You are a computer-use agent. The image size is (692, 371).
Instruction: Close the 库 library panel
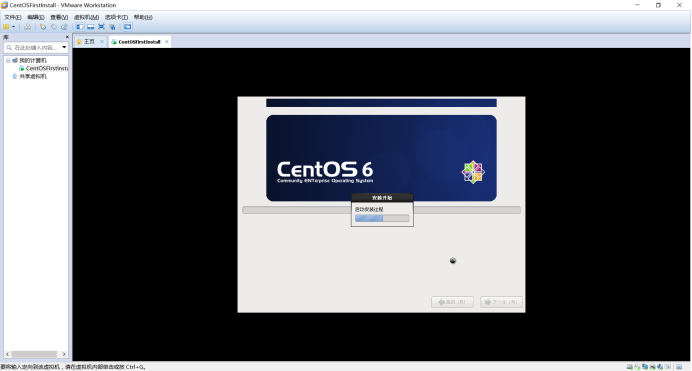coord(67,37)
